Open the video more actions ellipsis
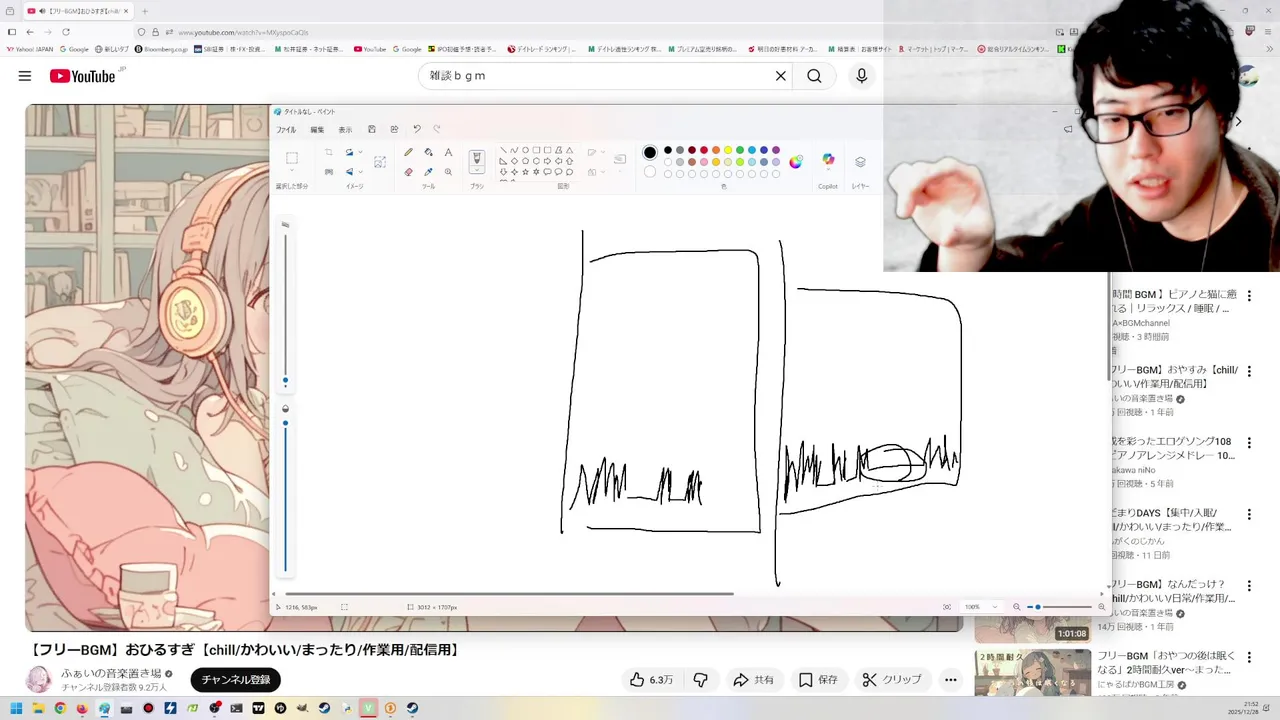Viewport: 1280px width, 720px height. click(x=951, y=679)
